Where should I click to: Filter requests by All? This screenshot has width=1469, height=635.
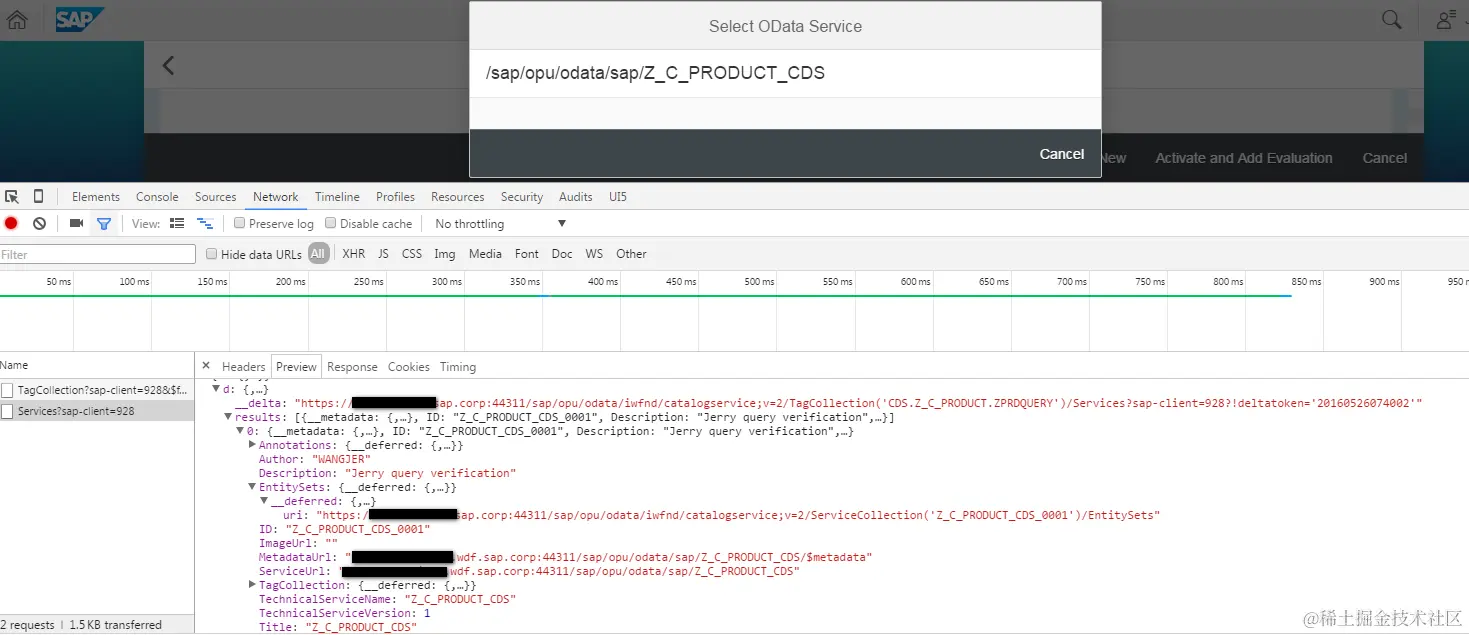(x=318, y=254)
